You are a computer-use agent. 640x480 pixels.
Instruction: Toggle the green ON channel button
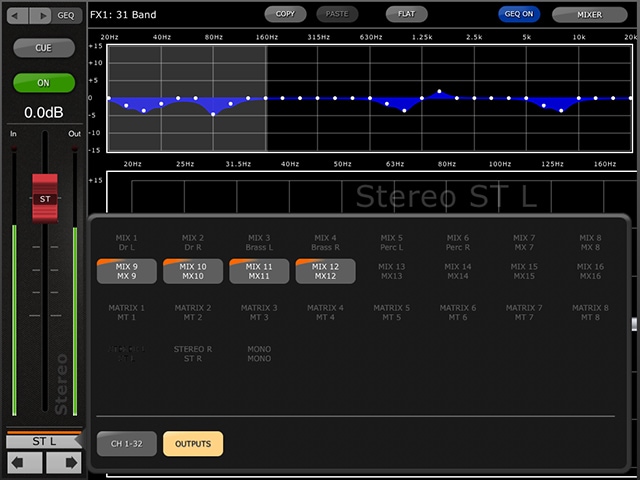pos(44,83)
